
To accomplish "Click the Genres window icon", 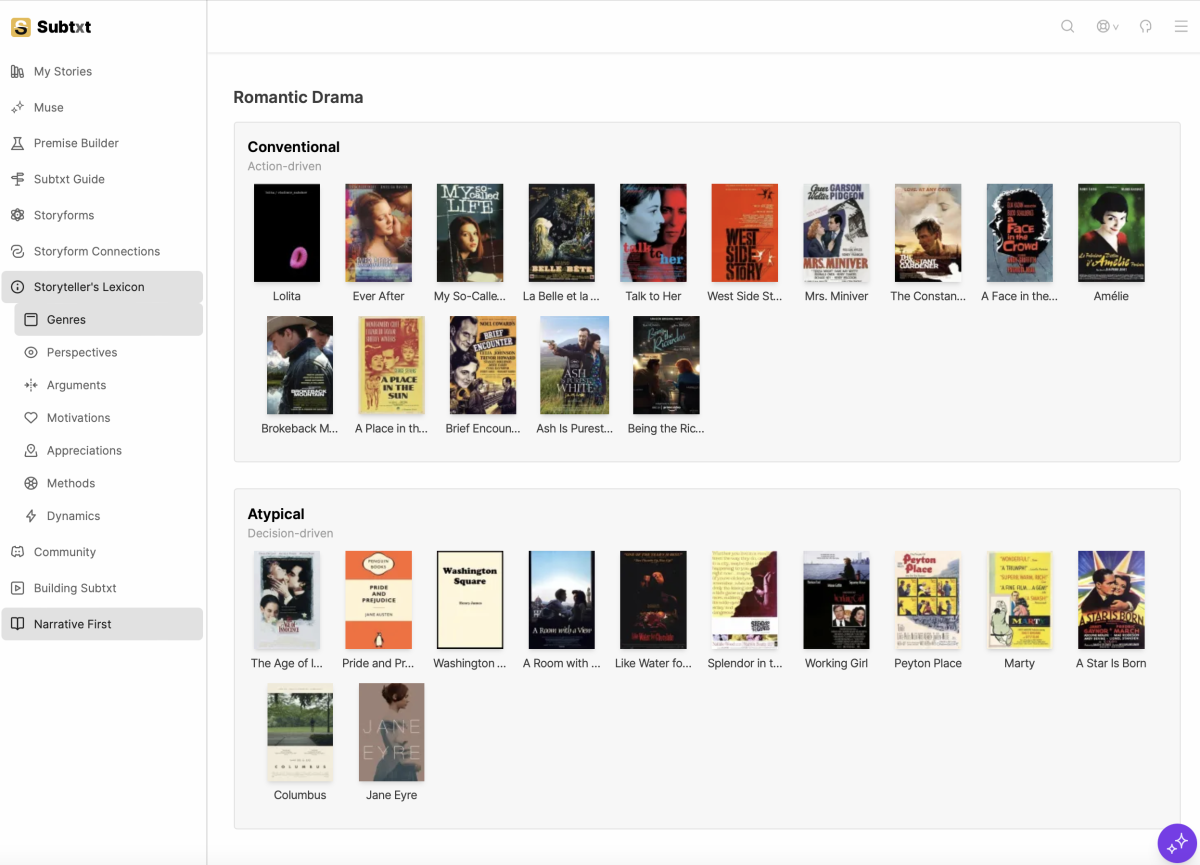I will click(x=31, y=320).
